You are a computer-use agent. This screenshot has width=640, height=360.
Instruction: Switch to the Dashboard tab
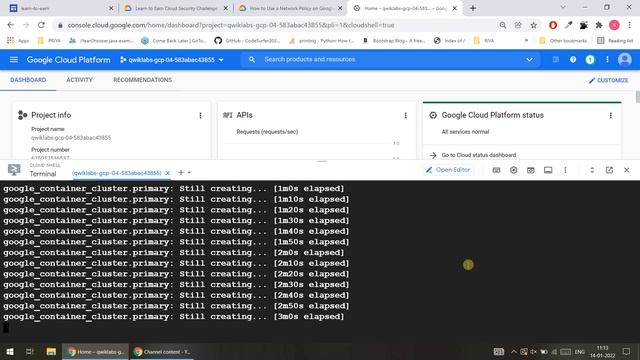[28, 80]
